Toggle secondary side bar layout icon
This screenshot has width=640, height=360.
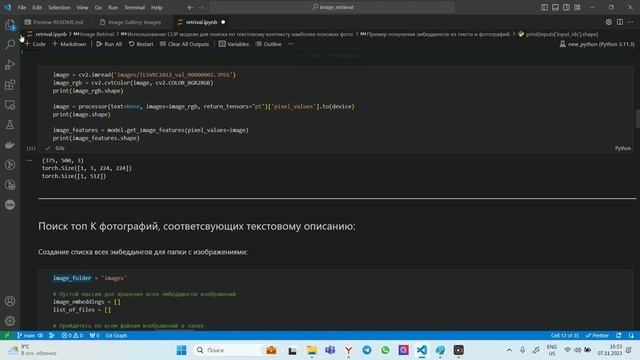[x=566, y=7]
